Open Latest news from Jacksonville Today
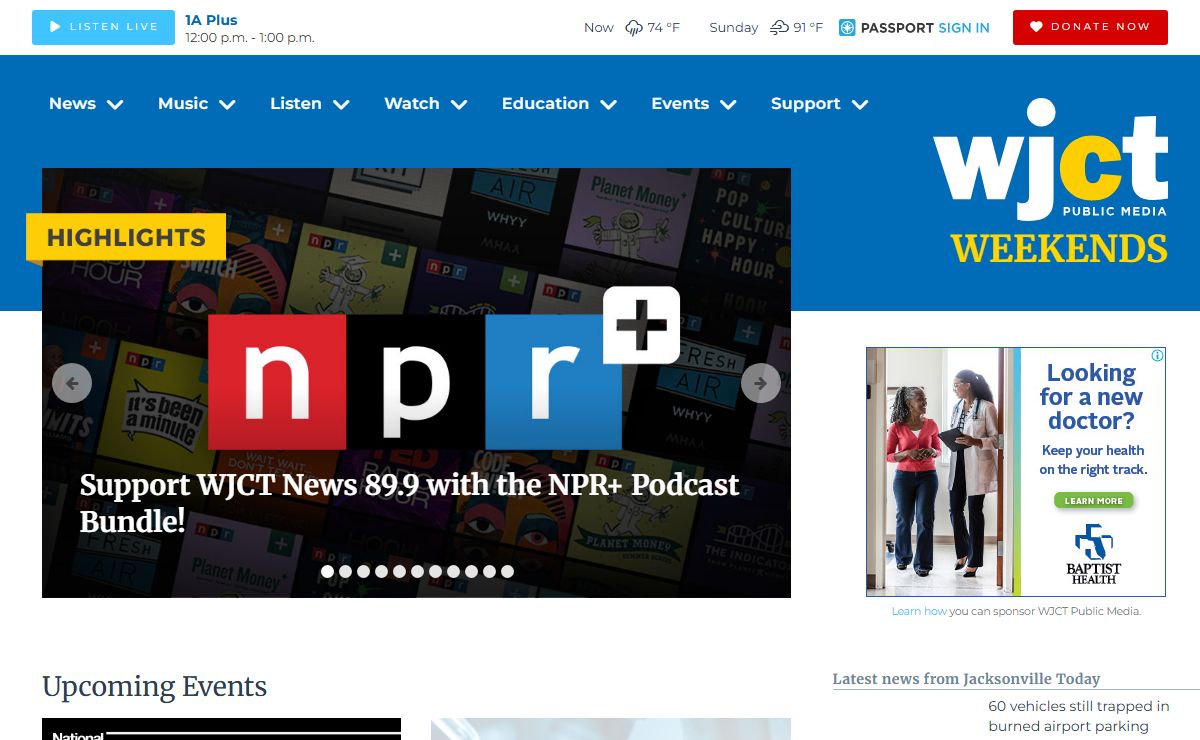 [x=966, y=679]
